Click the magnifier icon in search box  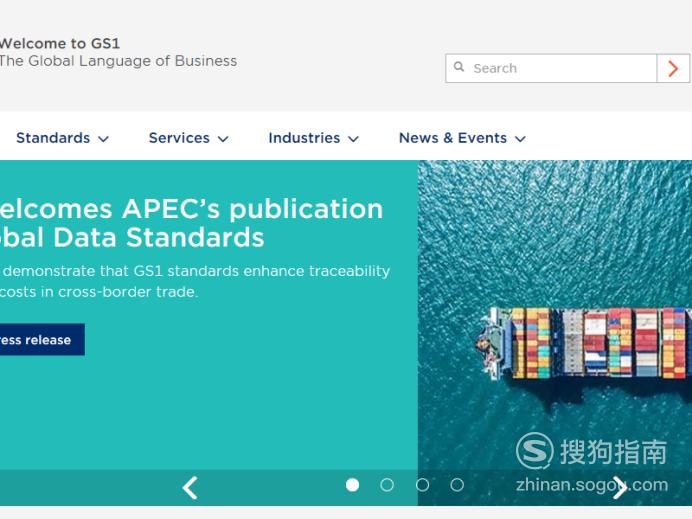tap(459, 67)
